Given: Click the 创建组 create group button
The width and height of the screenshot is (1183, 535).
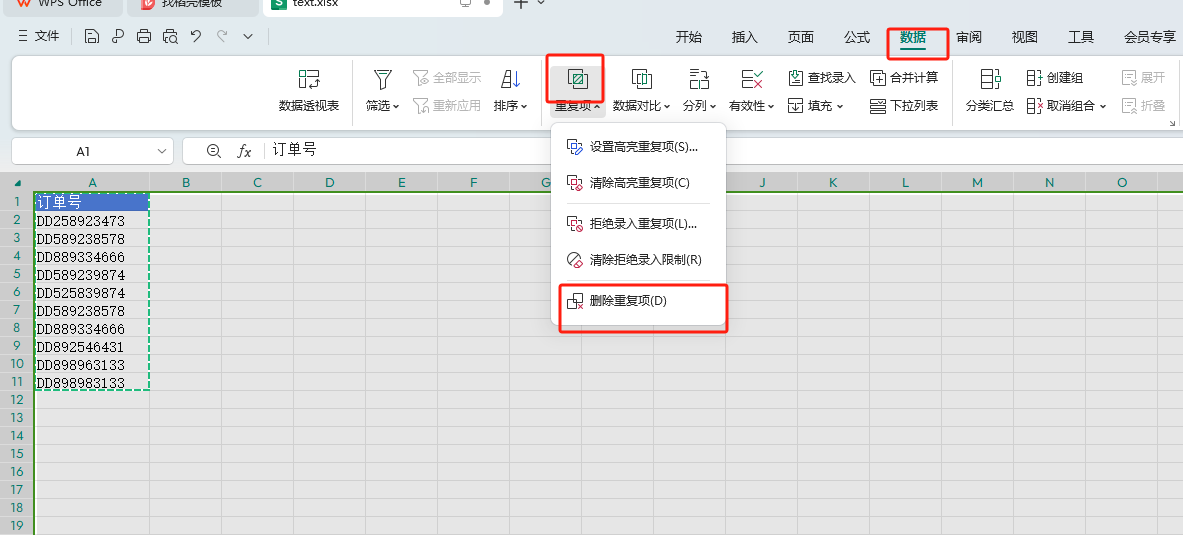Looking at the screenshot, I should [1055, 77].
